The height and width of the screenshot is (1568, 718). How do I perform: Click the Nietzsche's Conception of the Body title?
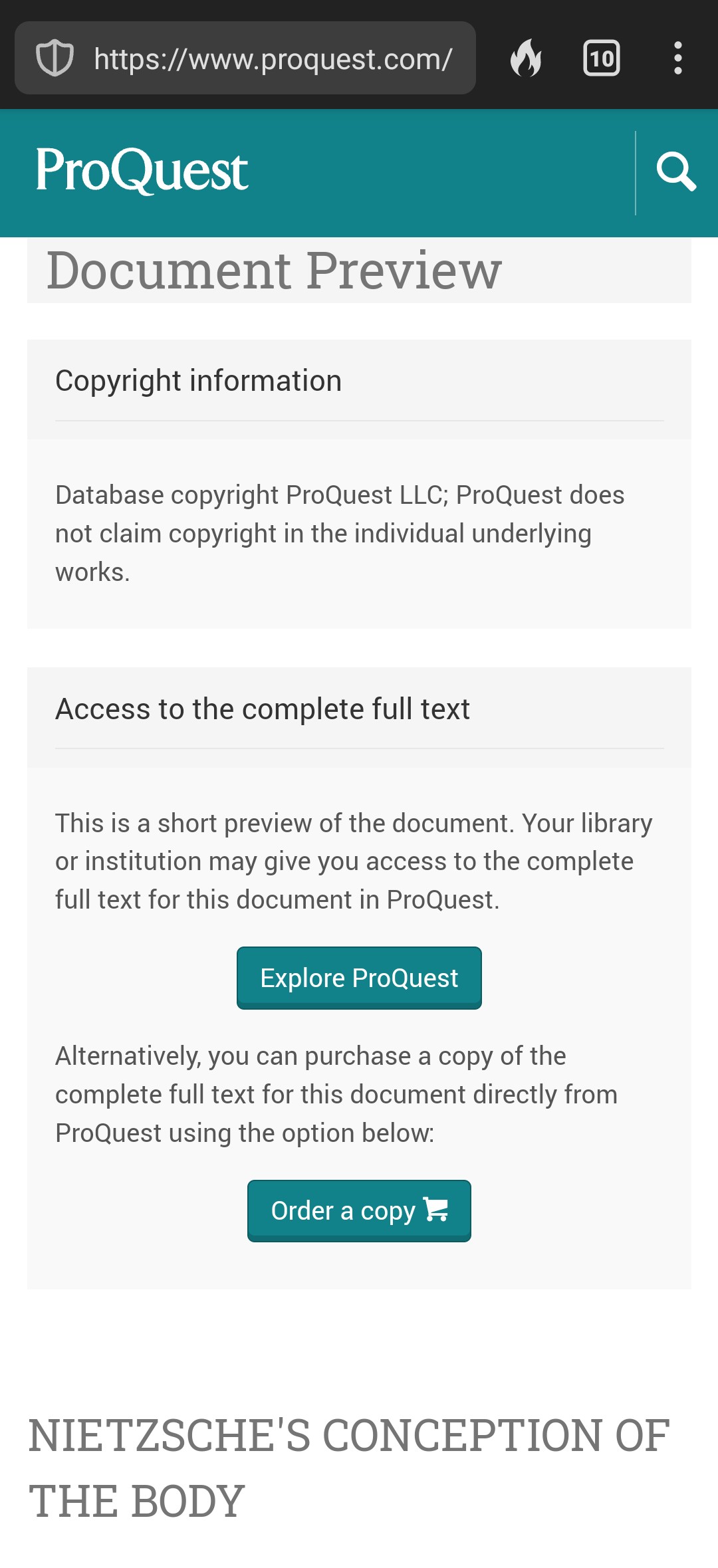click(x=349, y=1468)
